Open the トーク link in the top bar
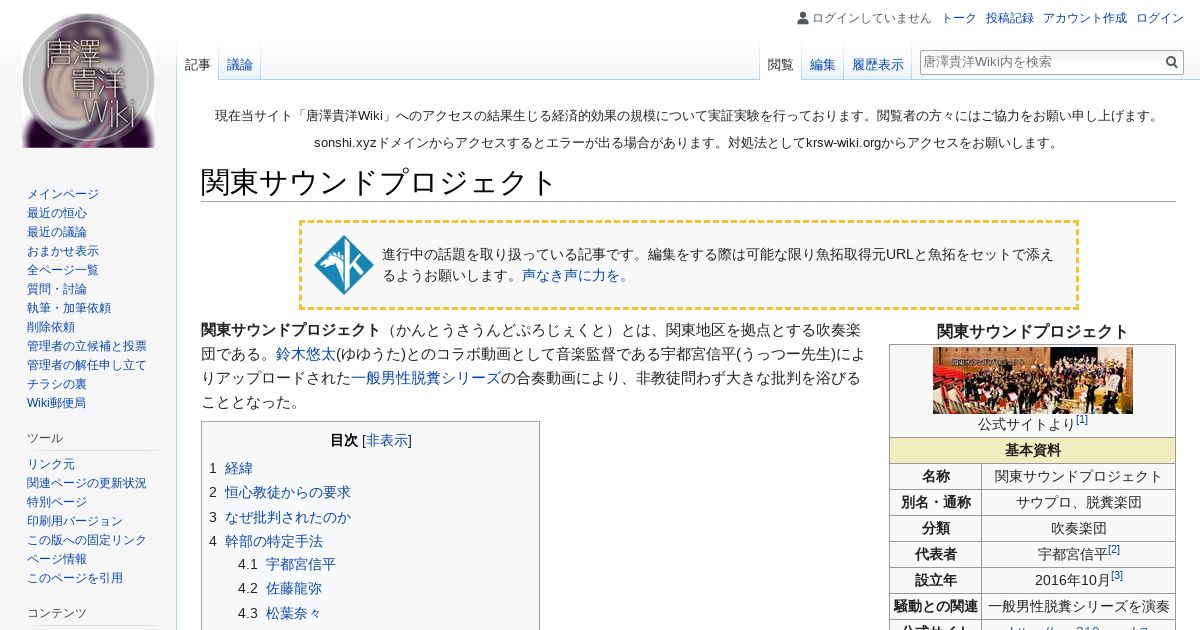Viewport: 1200px width, 630px height. [959, 18]
